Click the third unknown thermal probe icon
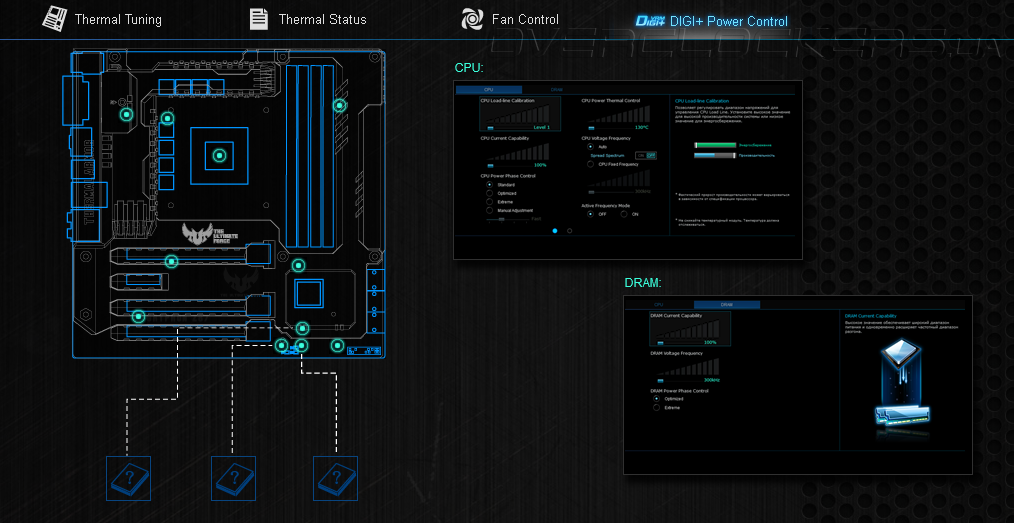 point(336,478)
